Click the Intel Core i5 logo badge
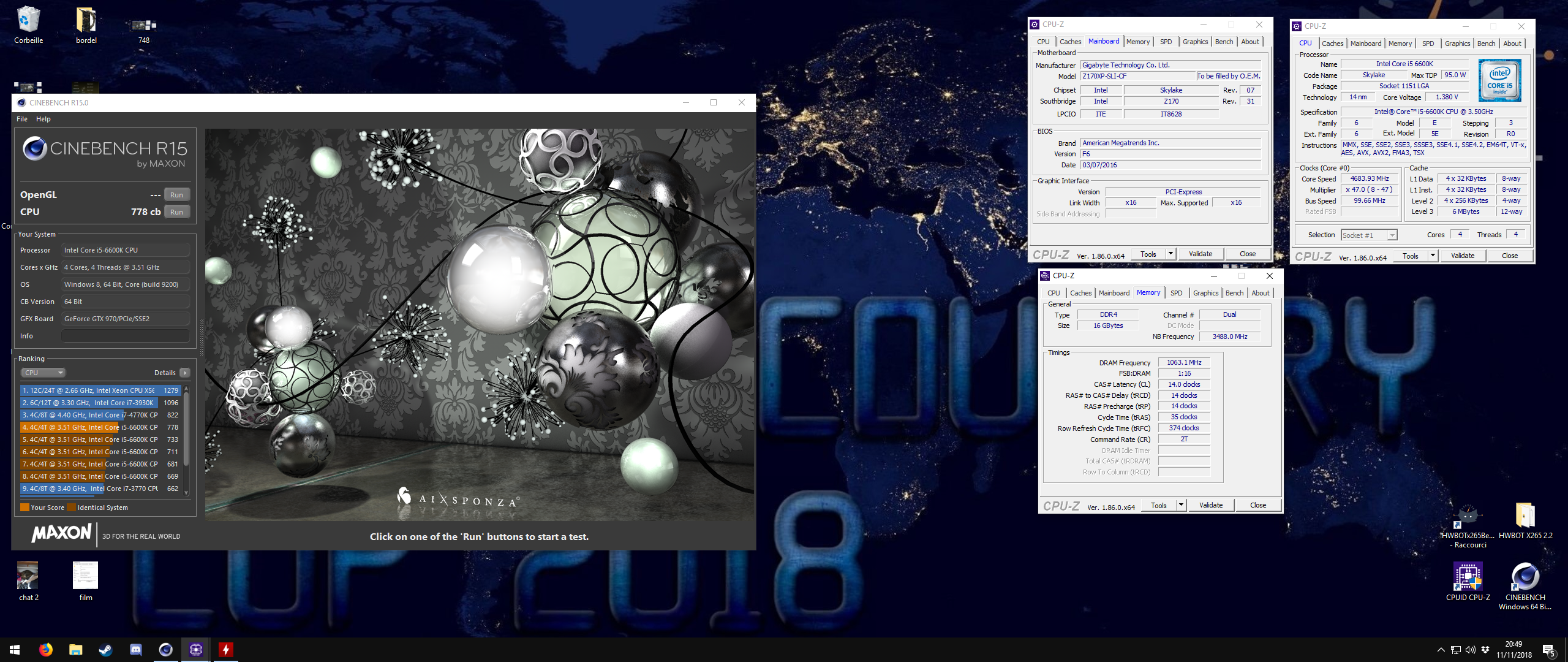1568x662 pixels. pos(1499,80)
